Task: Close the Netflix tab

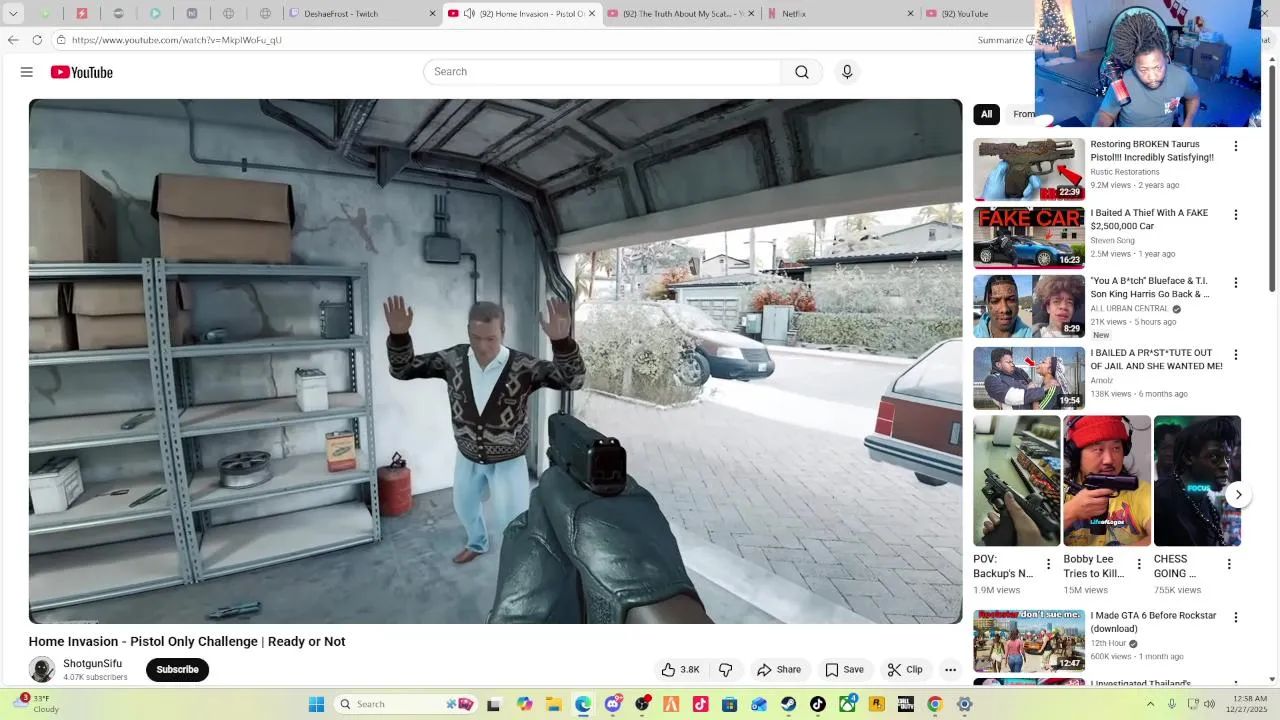Action: 910,14
